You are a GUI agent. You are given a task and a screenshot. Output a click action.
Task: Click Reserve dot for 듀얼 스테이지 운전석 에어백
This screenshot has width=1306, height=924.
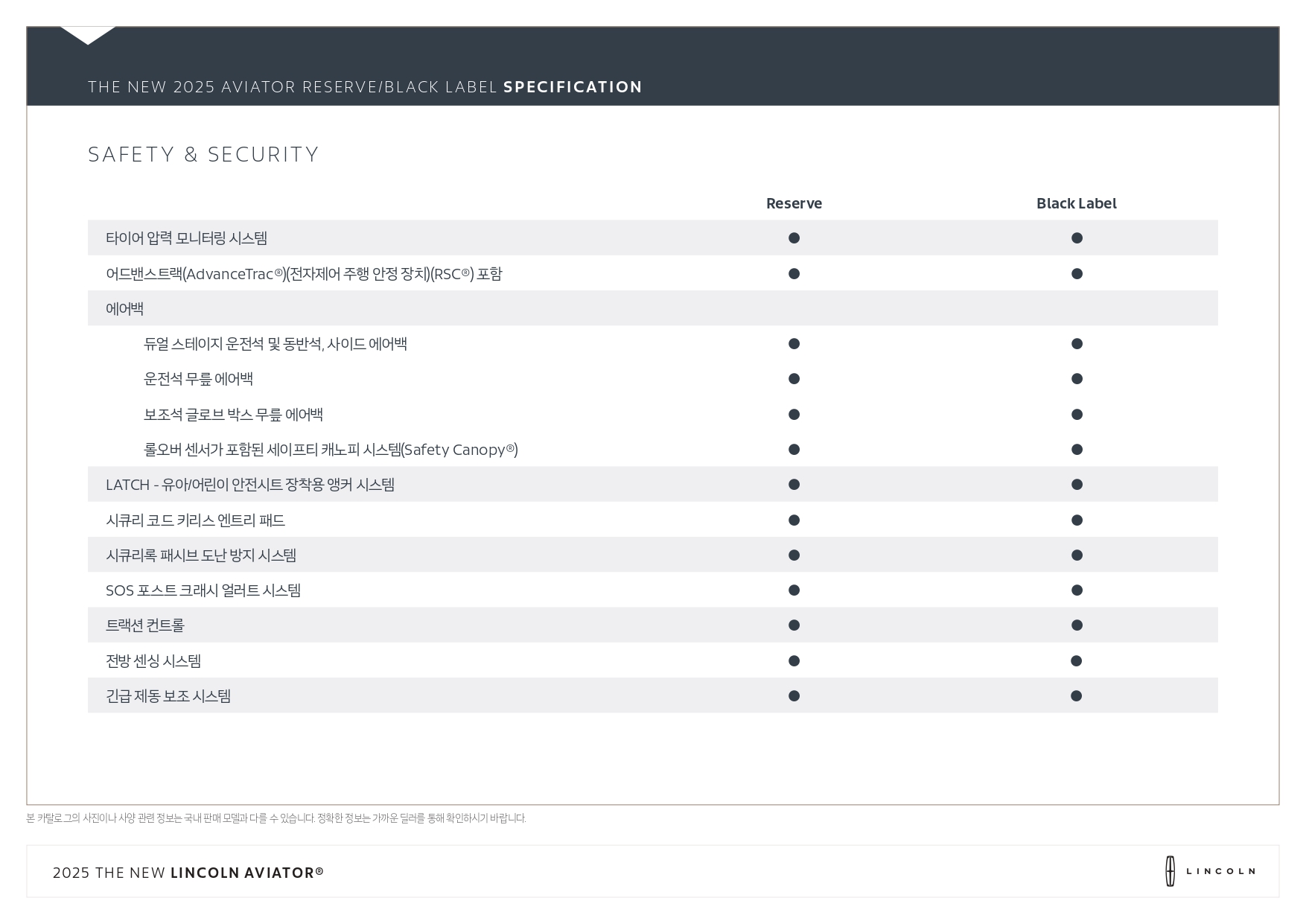coord(794,344)
